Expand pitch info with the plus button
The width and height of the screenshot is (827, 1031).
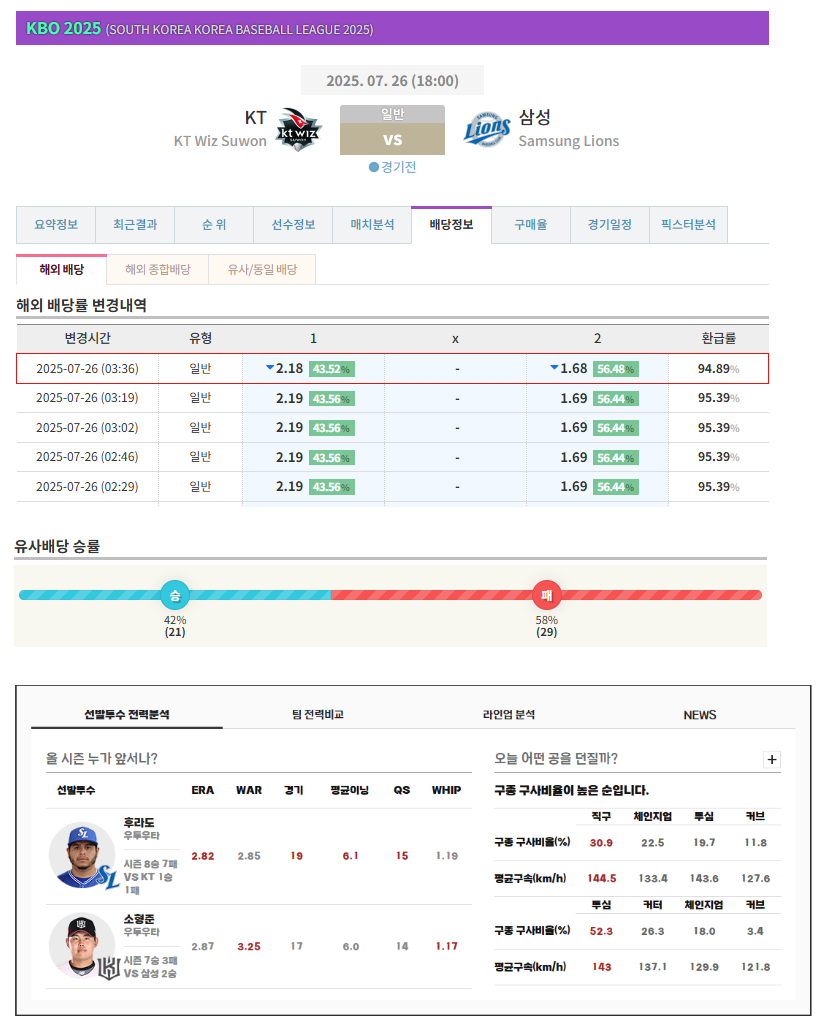click(772, 759)
